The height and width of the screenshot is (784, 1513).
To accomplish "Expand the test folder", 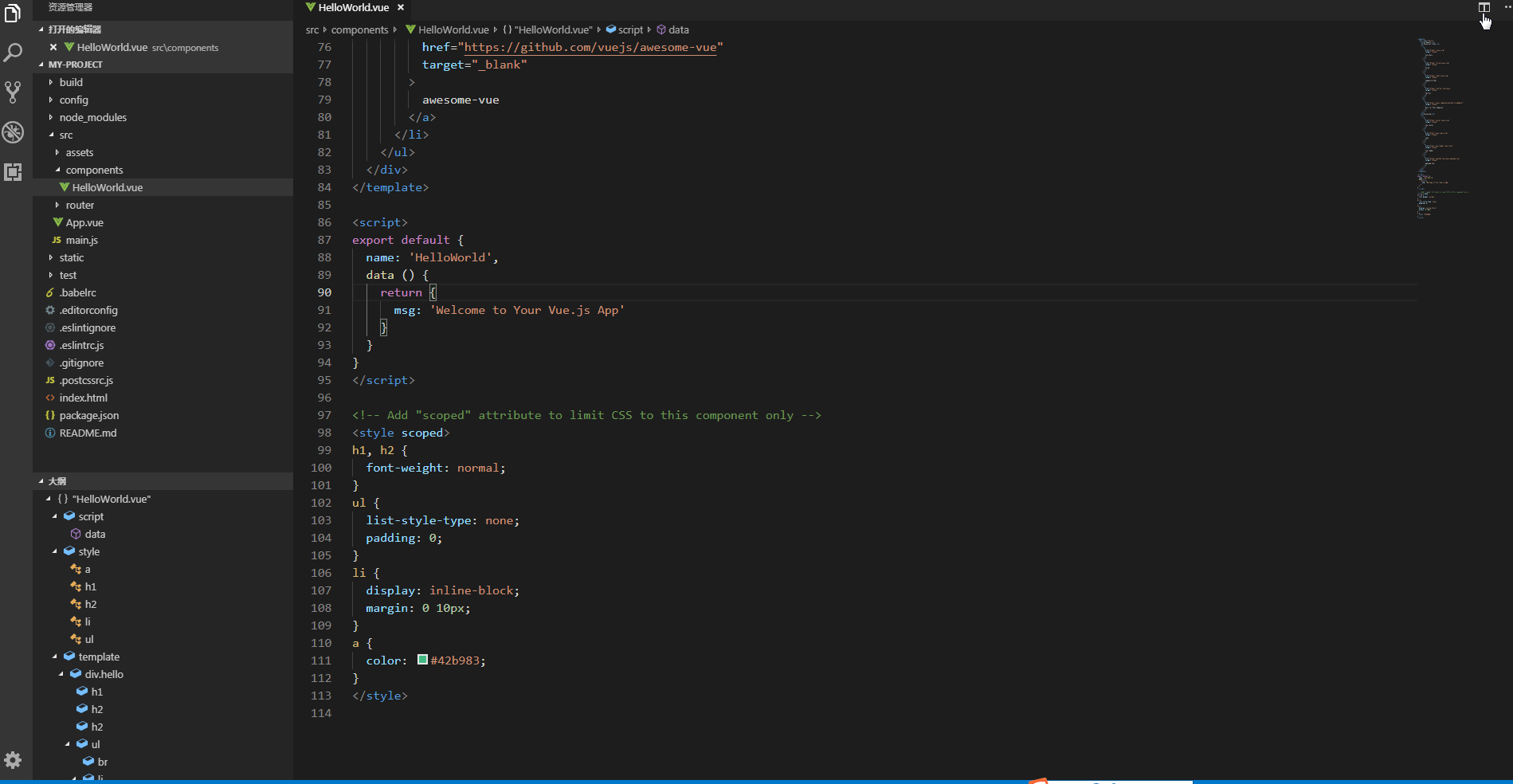I will point(51,275).
